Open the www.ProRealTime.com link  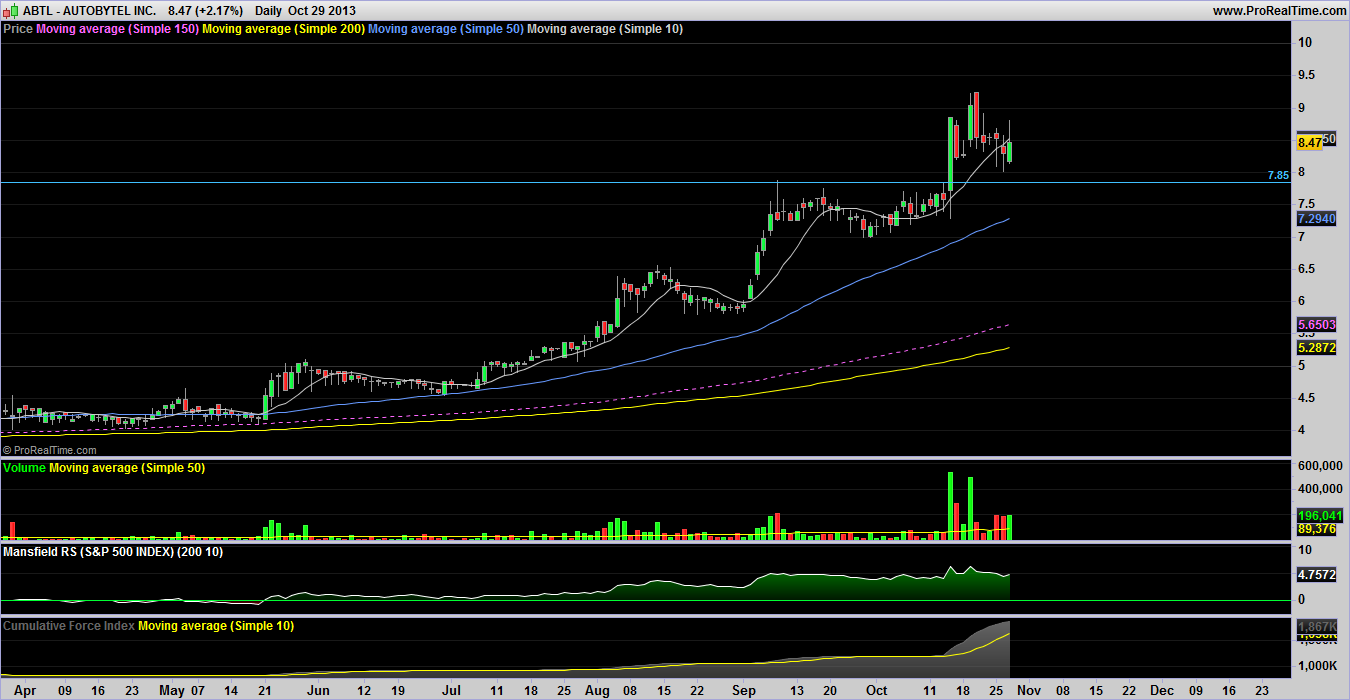pyautogui.click(x=1278, y=9)
